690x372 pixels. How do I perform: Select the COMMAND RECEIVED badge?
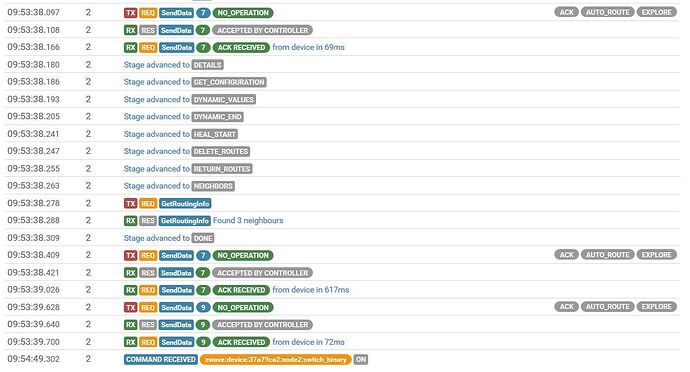pos(161,360)
